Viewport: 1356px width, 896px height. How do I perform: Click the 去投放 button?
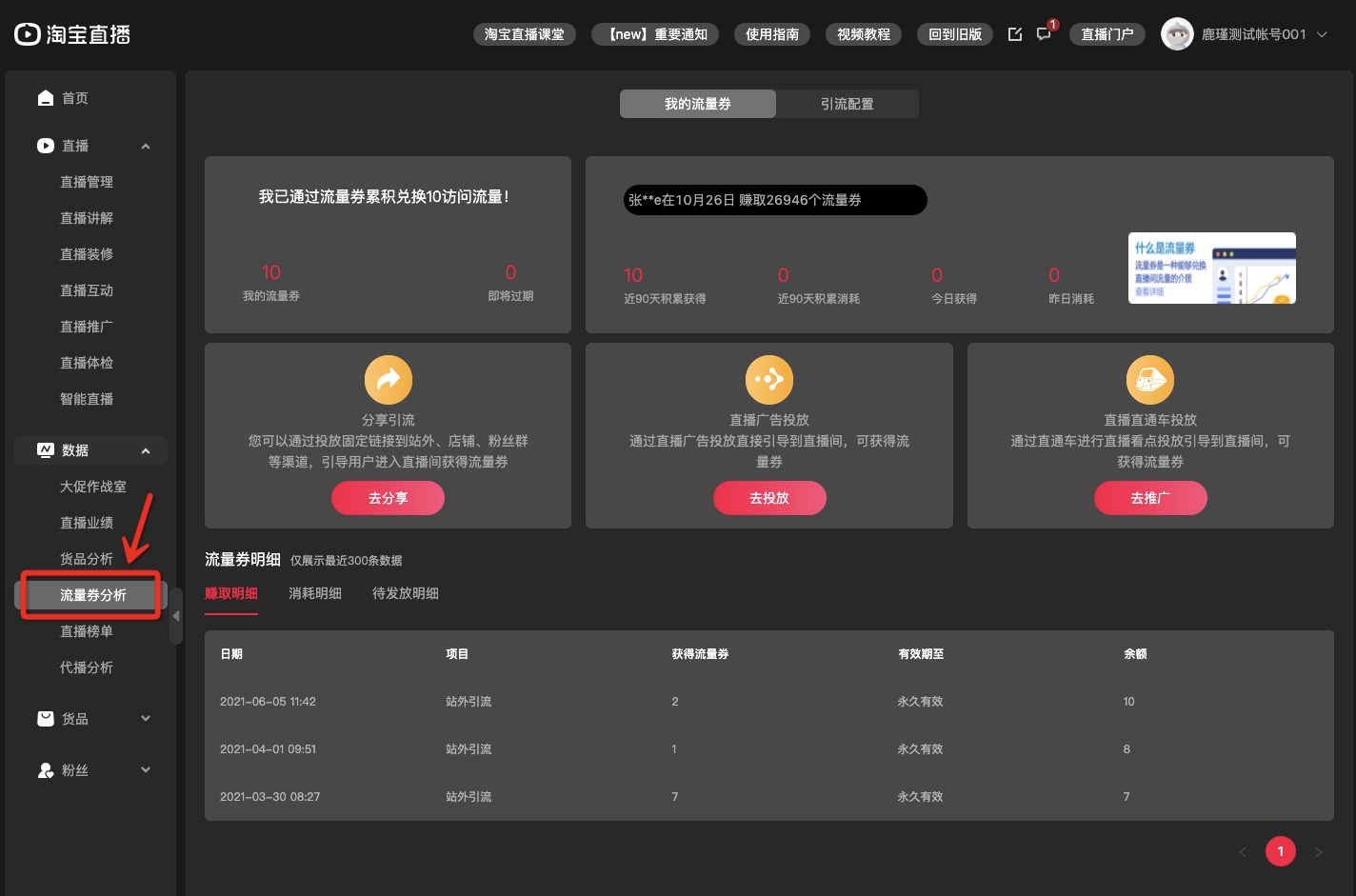coord(769,497)
